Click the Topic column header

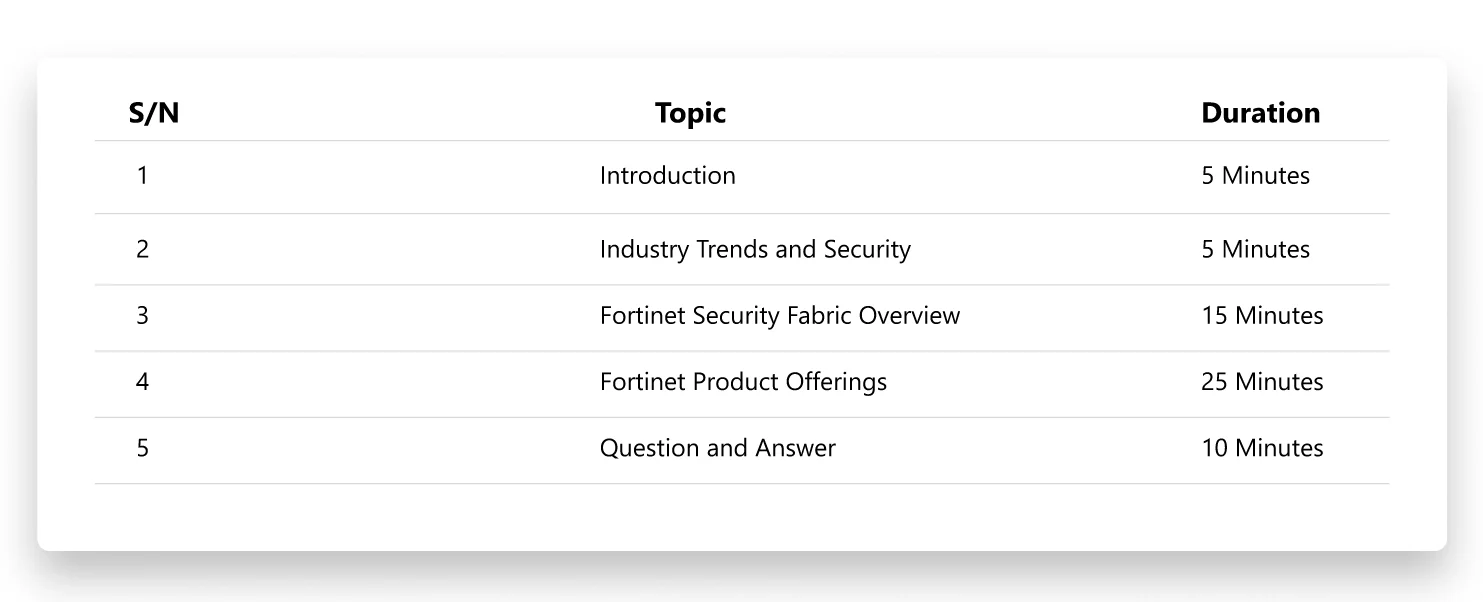pos(690,113)
